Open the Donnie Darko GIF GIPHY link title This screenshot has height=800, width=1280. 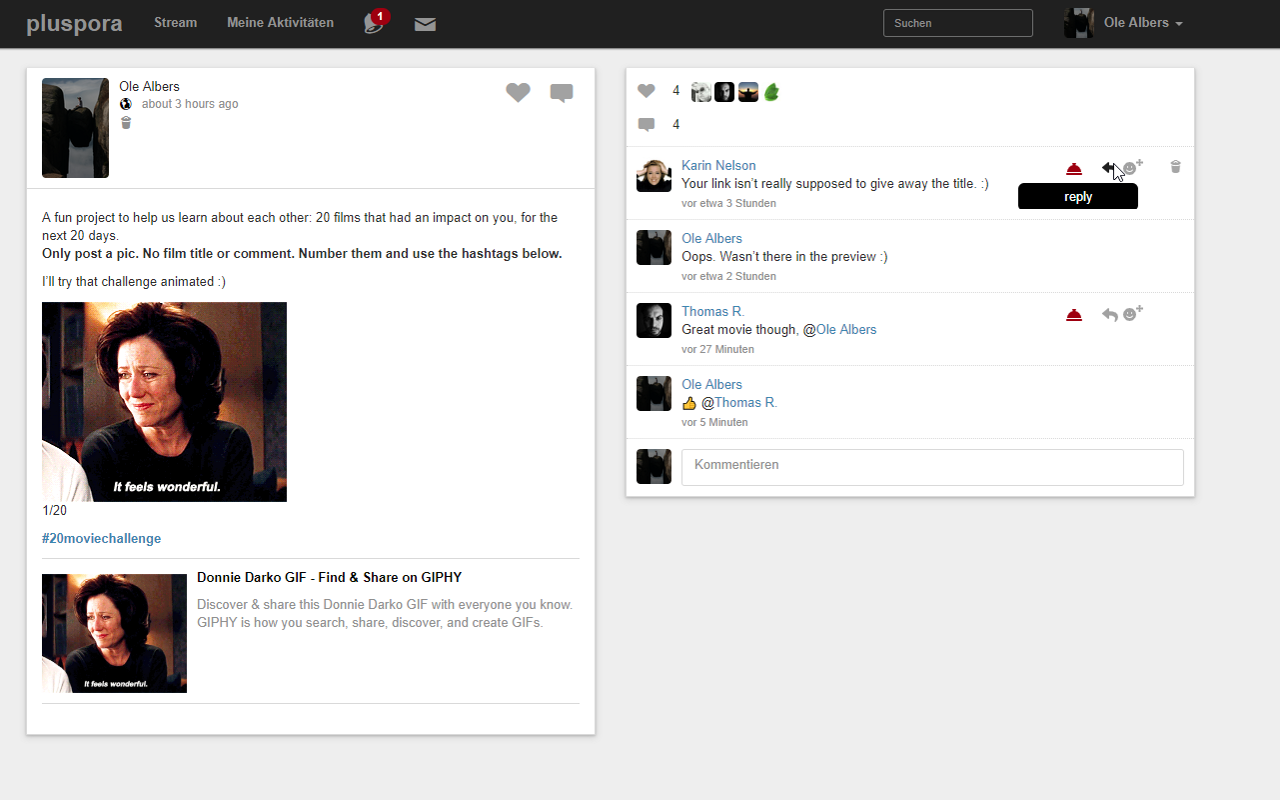(329, 577)
